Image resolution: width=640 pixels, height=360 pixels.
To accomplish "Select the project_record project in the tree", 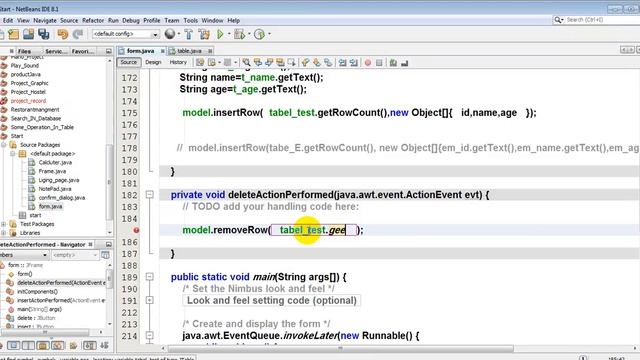I will (x=28, y=101).
